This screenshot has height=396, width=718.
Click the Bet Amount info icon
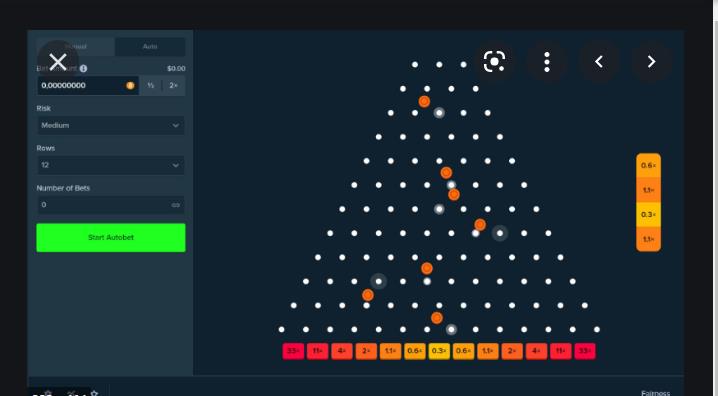pos(83,69)
